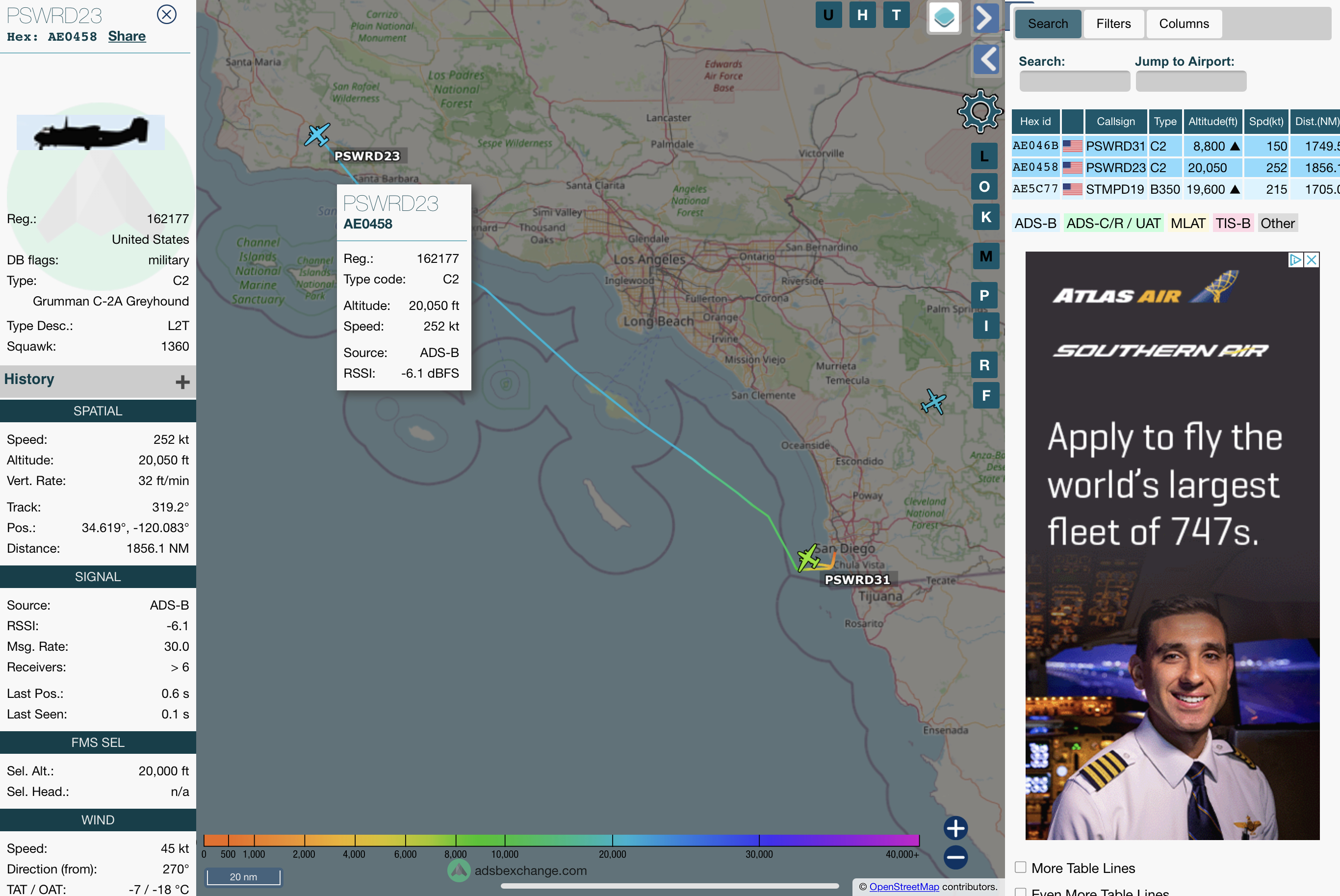This screenshot has width=1340, height=896.
Task: Click the ADS-C/R / UAT legend label
Action: 1113,224
